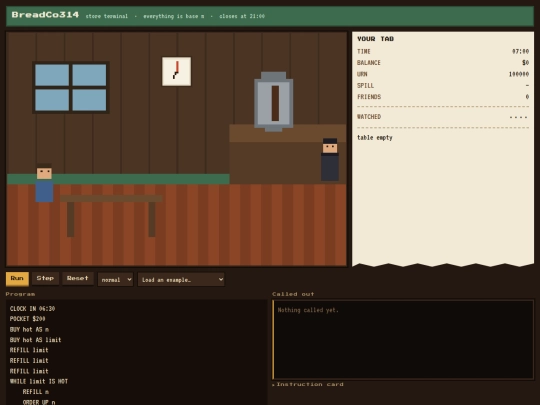Click the TIME value 07:00
540x405 pixels.
tap(520, 52)
